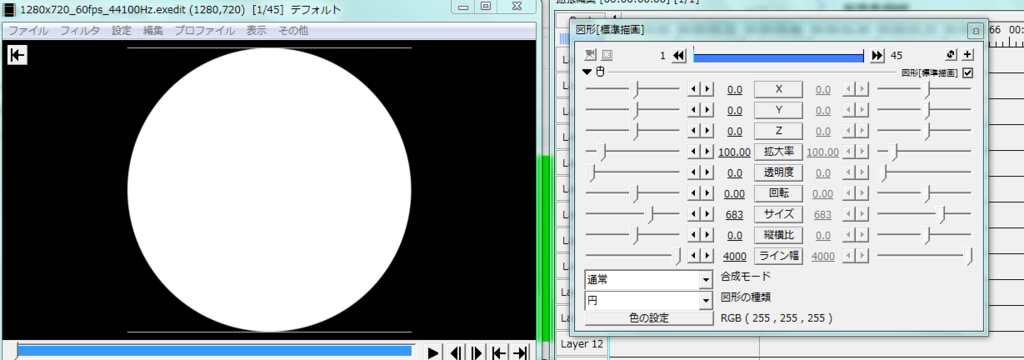Open the 編集 menu
The height and width of the screenshot is (360, 1024).
click(153, 31)
